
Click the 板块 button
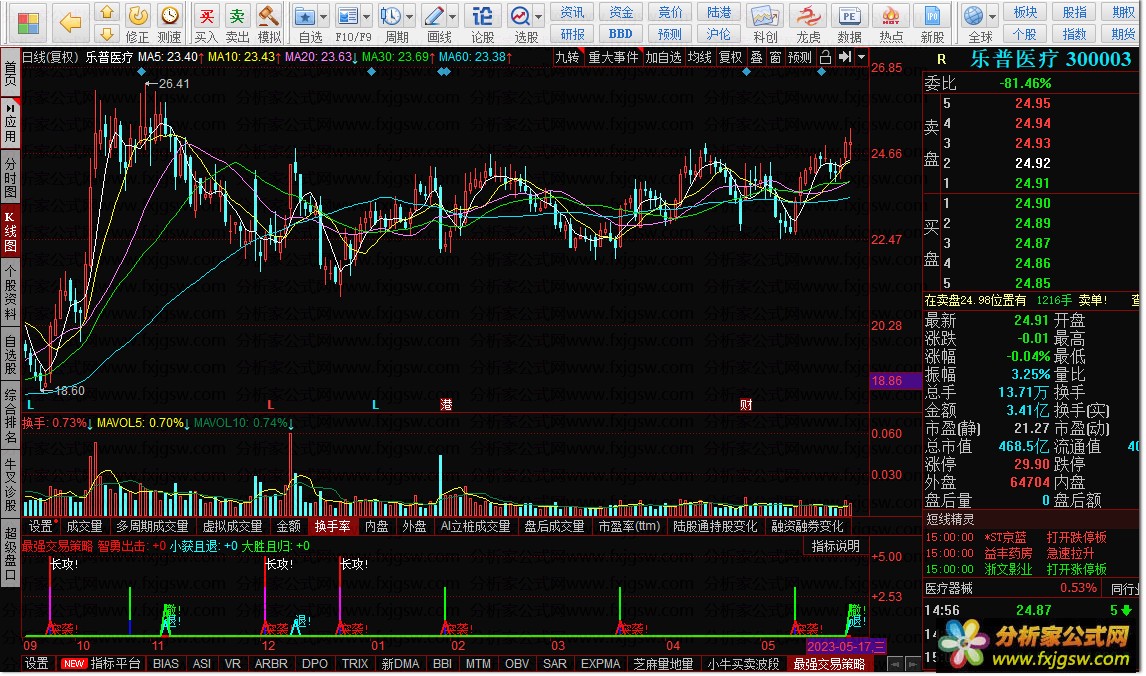coord(1025,12)
